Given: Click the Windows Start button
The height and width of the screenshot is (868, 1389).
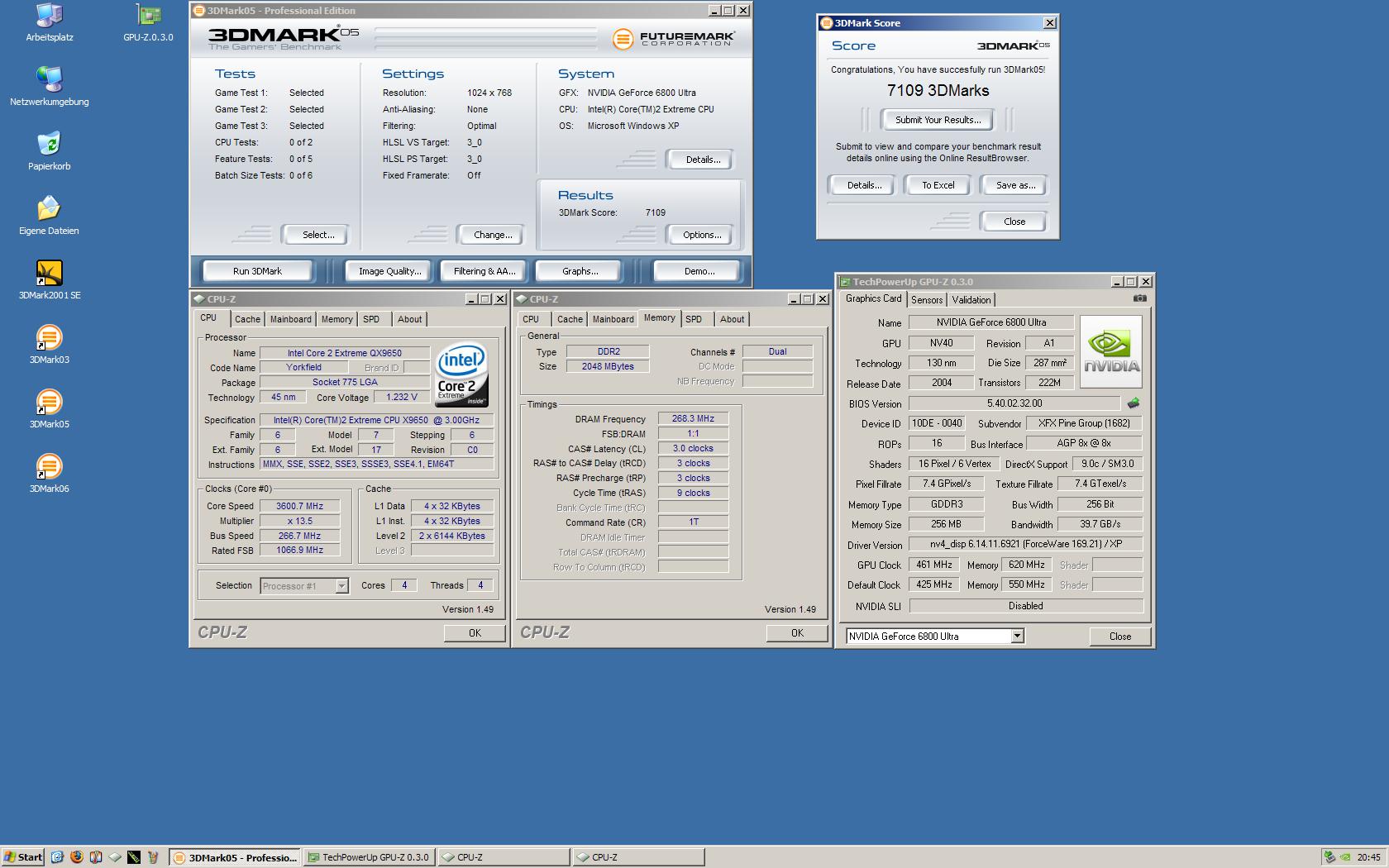Looking at the screenshot, I should point(22,857).
